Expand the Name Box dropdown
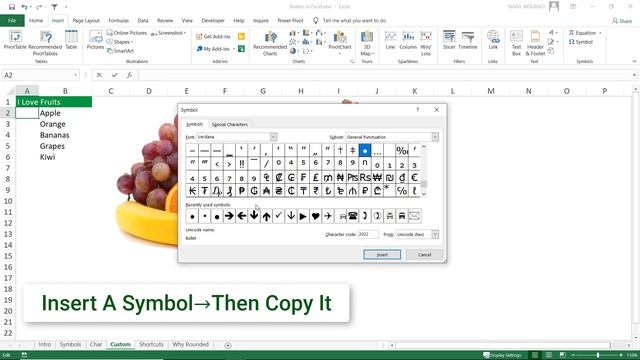The image size is (640, 360). point(76,75)
